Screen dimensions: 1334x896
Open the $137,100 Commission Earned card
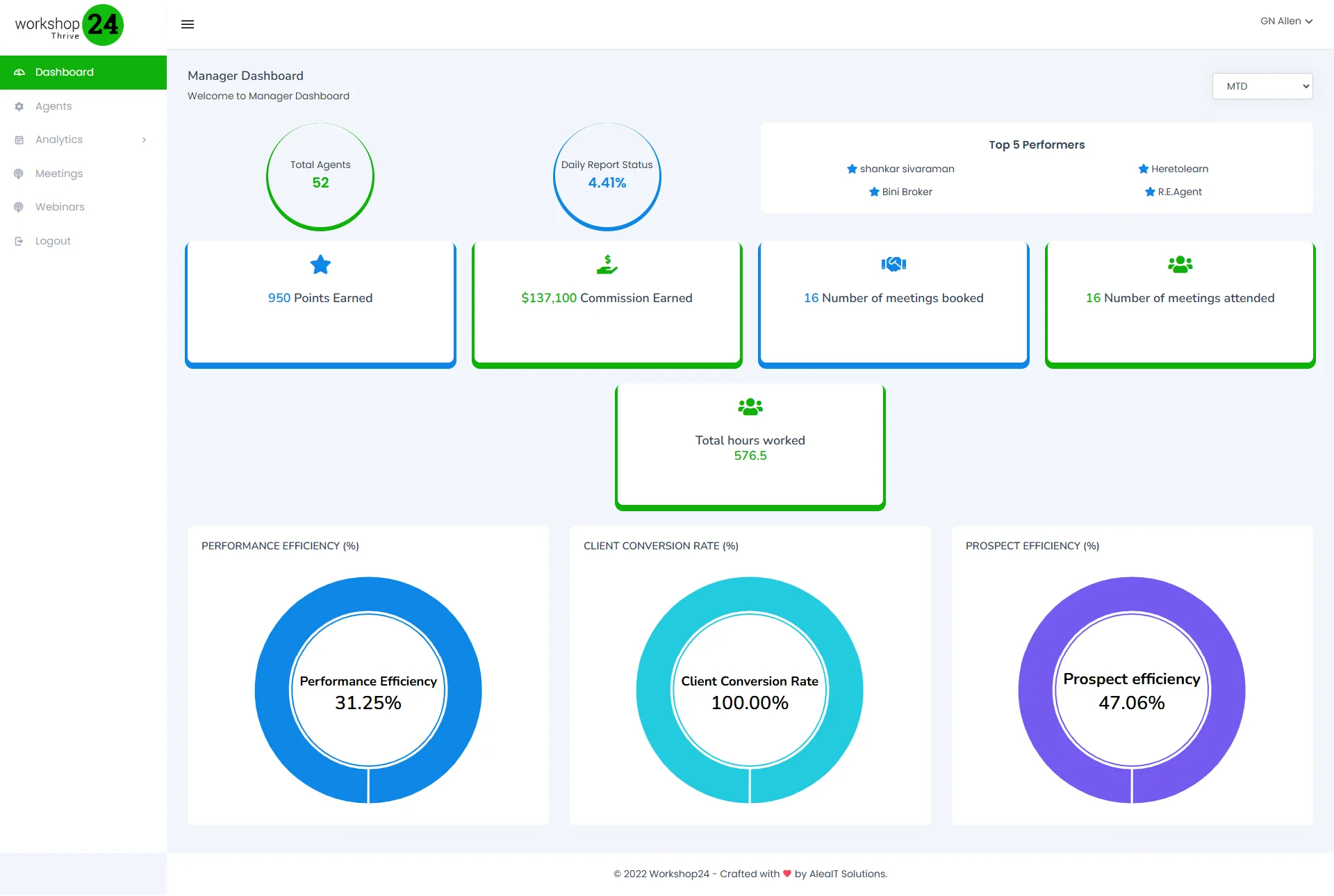(x=607, y=304)
